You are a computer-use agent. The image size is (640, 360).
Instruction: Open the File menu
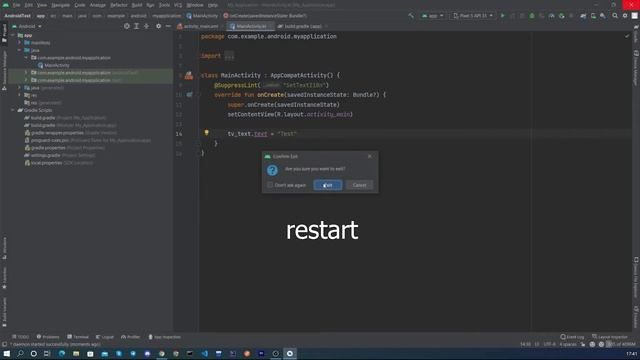[x=16, y=5]
